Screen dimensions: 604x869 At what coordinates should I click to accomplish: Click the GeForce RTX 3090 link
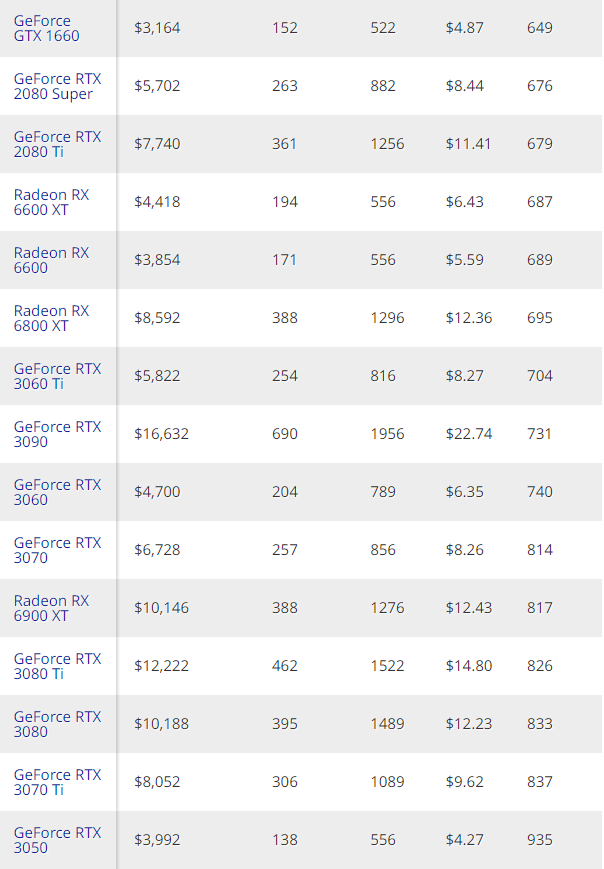tap(57, 434)
